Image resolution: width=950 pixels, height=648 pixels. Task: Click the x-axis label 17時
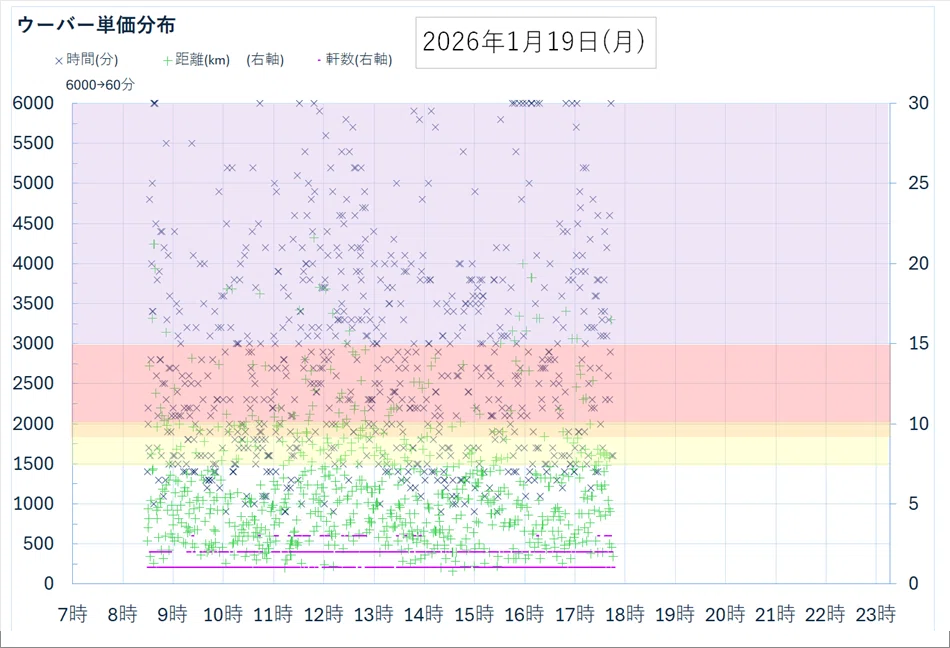click(x=575, y=615)
